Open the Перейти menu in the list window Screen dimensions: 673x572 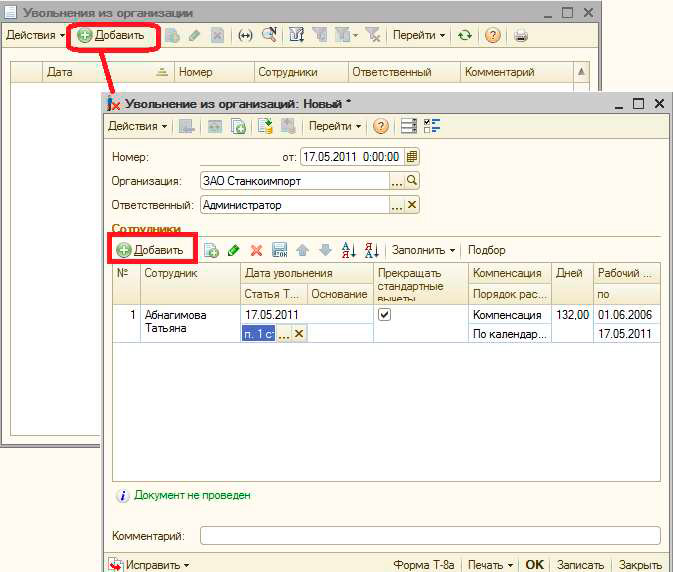coord(419,35)
